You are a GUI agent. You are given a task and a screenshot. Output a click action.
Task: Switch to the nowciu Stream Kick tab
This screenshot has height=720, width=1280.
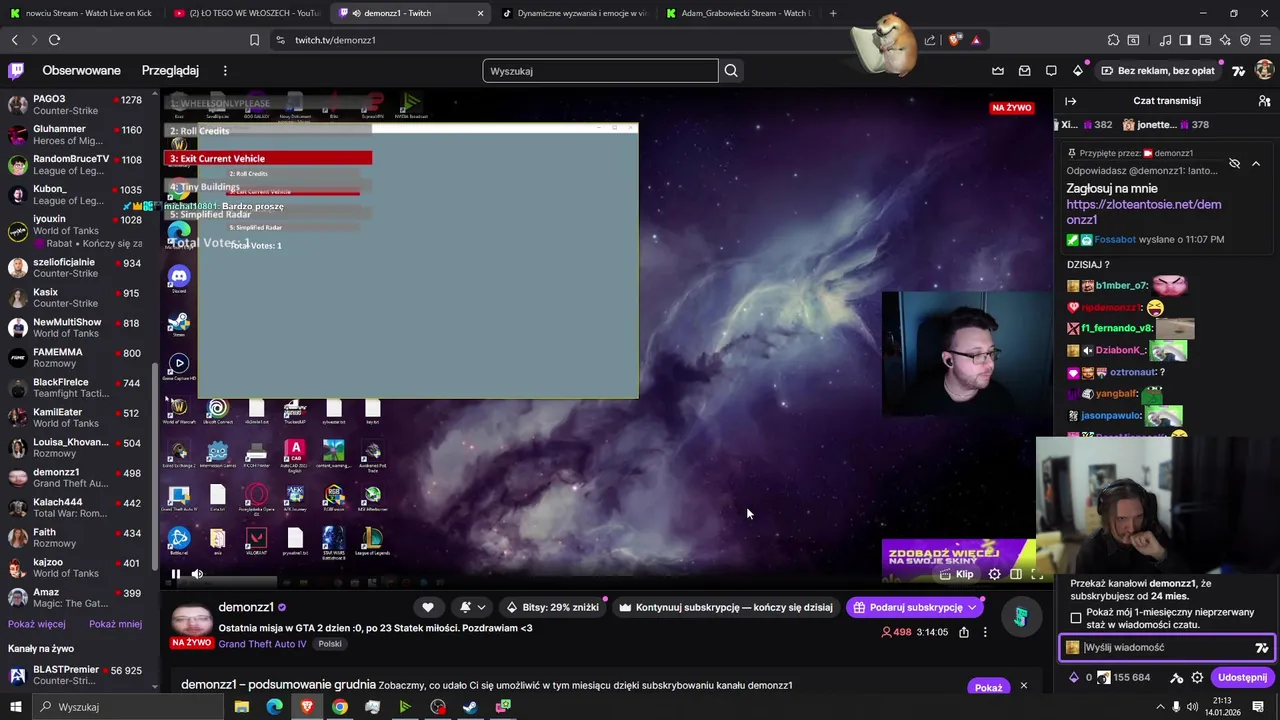click(80, 13)
